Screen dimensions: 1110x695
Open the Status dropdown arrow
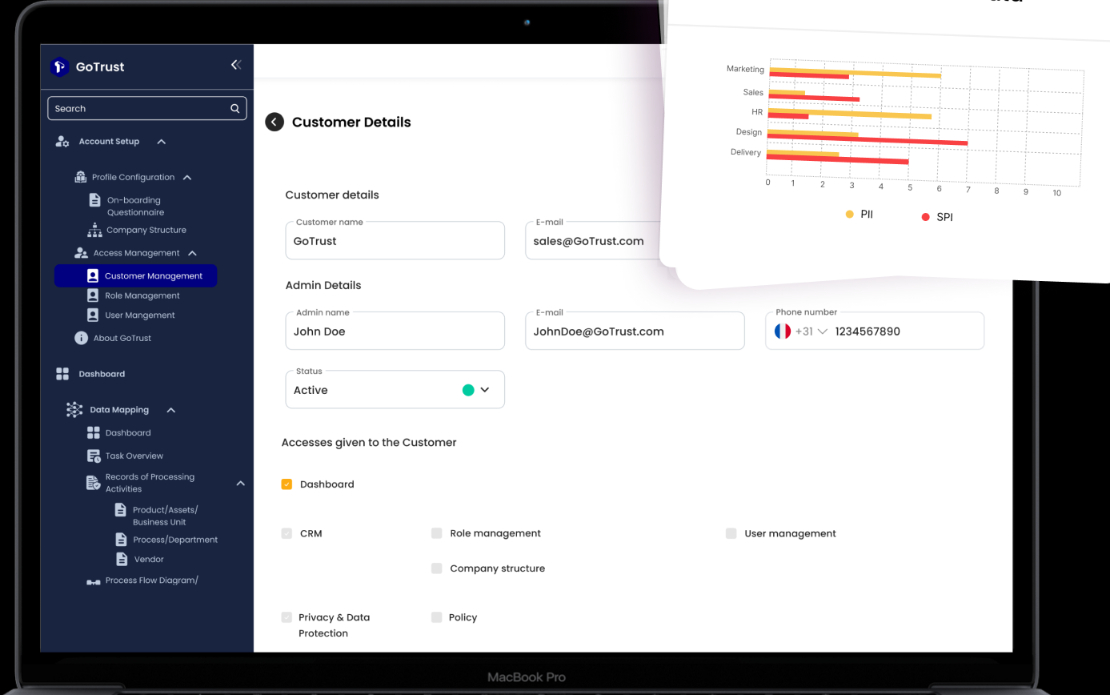(x=485, y=390)
